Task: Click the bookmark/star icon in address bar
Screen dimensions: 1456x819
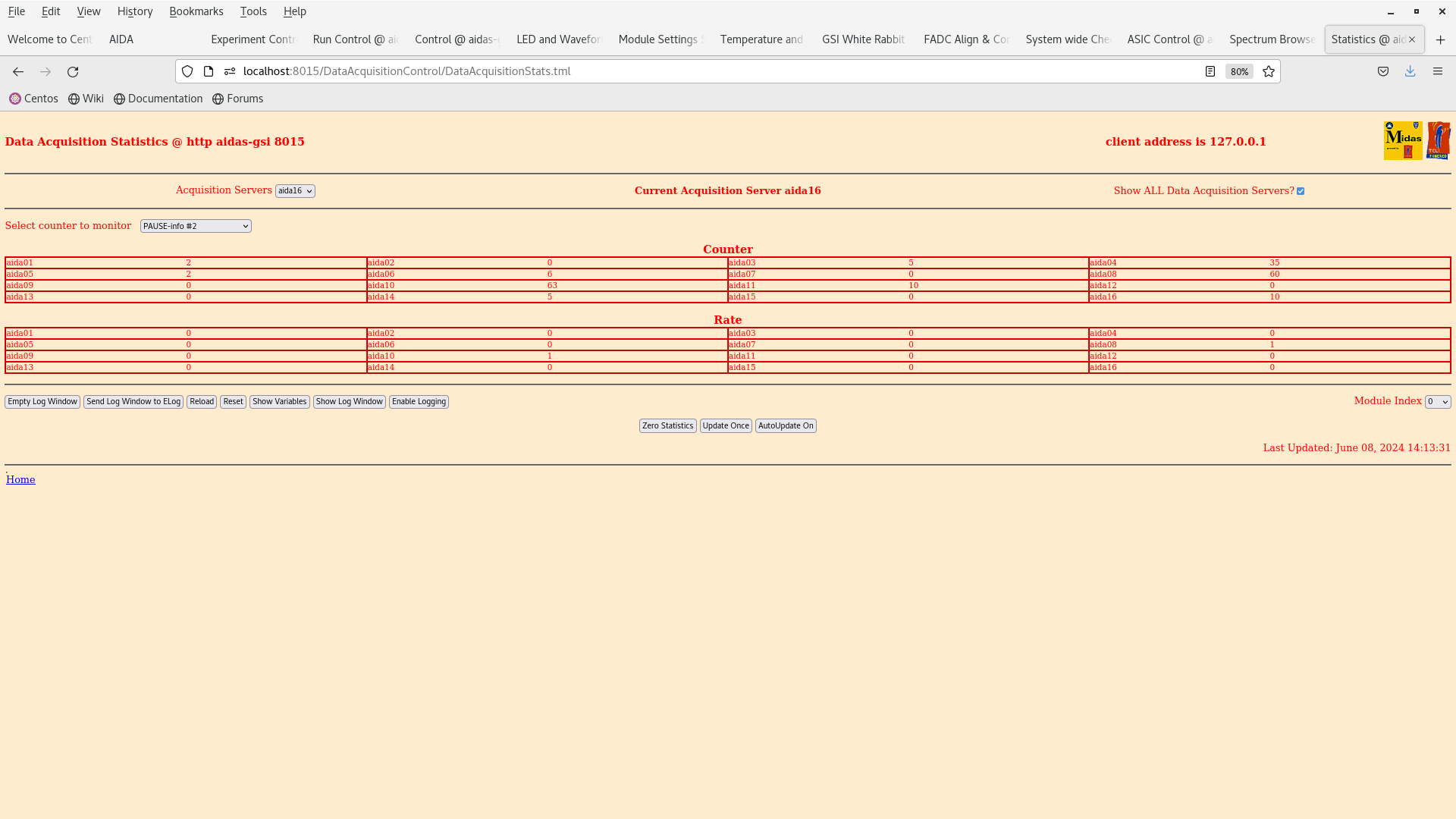Action: (1269, 71)
